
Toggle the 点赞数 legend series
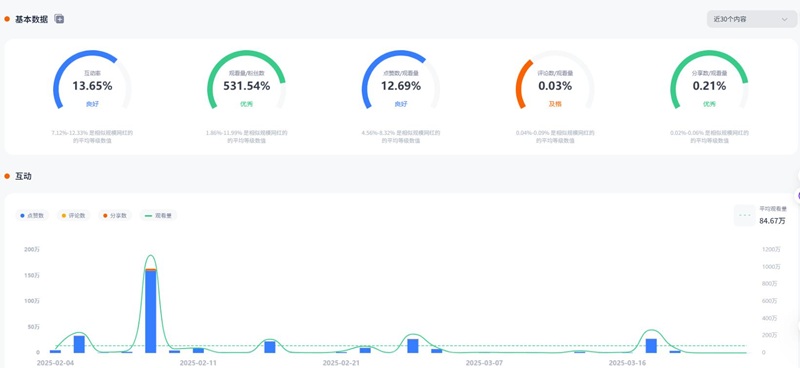coord(32,215)
